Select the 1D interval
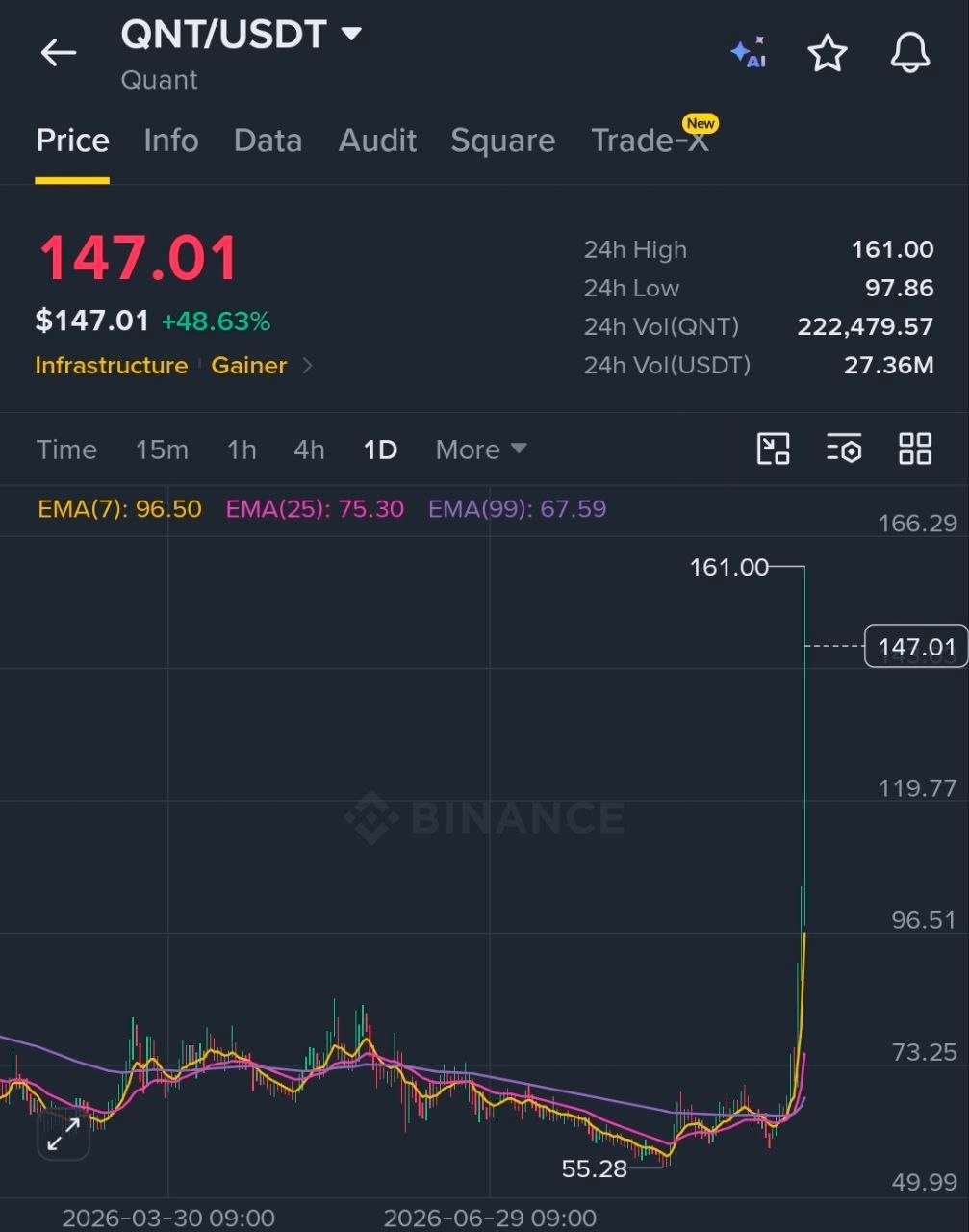 point(380,449)
